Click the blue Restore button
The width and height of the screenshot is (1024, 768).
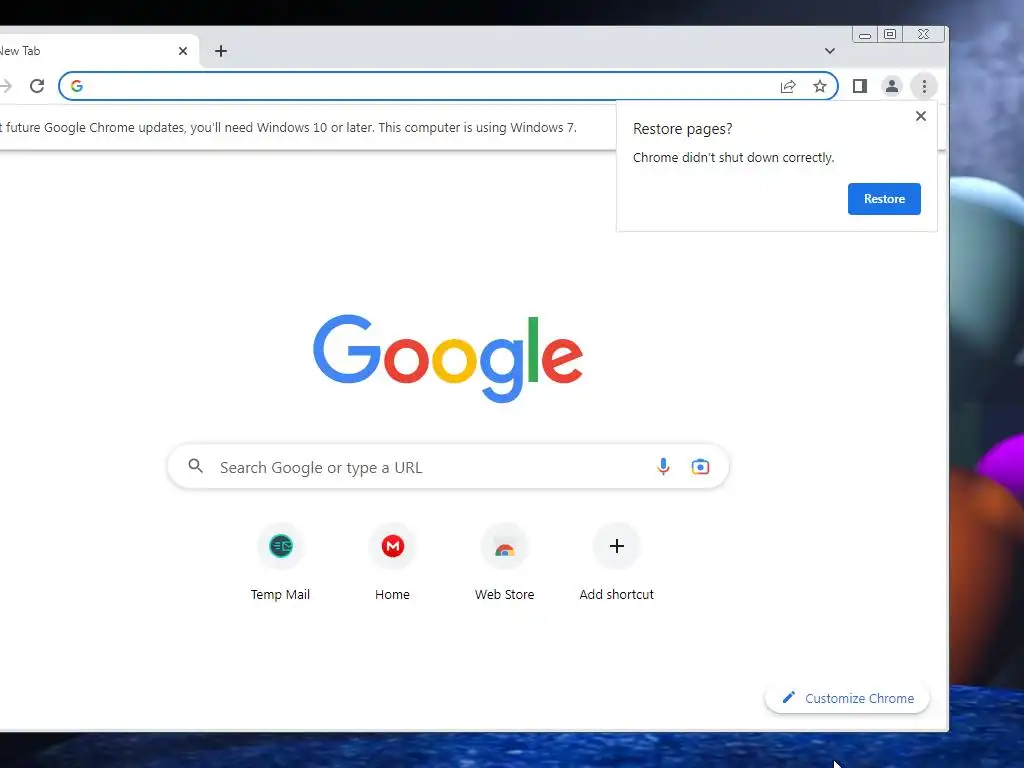tap(884, 199)
